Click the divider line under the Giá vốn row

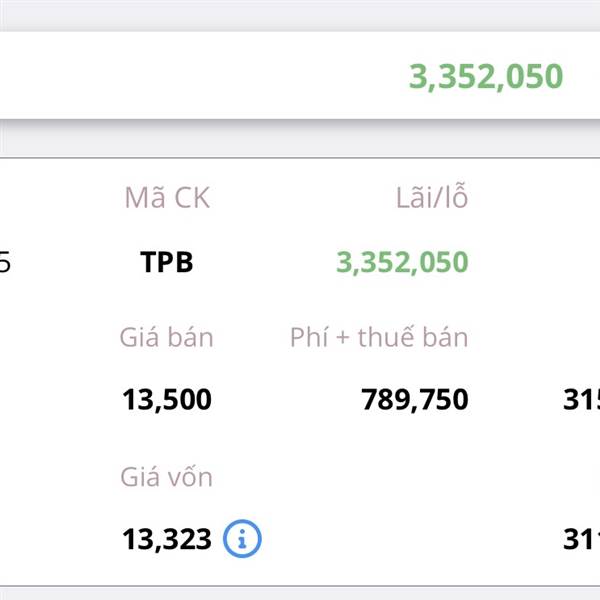click(300, 586)
